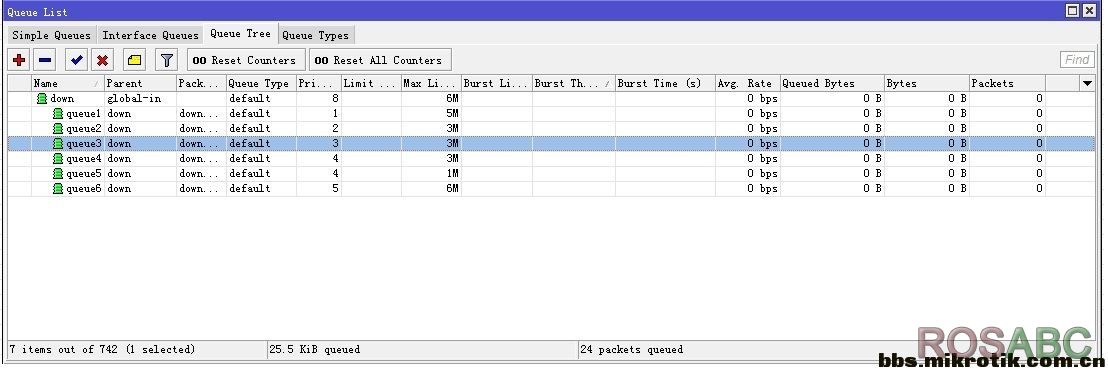
Task: Click '25.5 KiB queued' status text
Action: coord(314,349)
